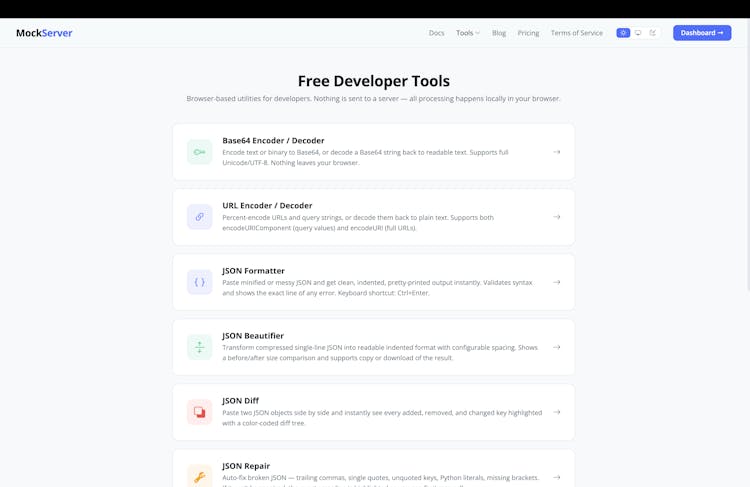Switch to dark theme mode
Viewport: 750px width, 487px height.
coord(653,33)
